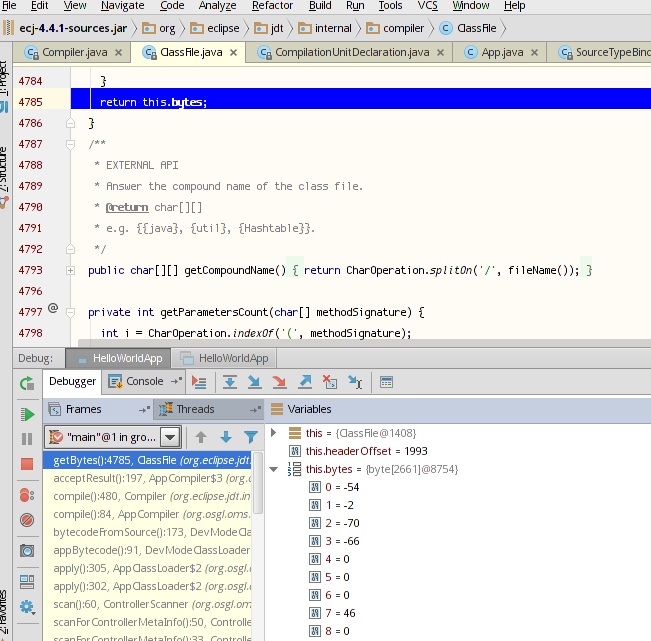The height and width of the screenshot is (641, 651).
Task: Select compile():480, Compiler stack frame
Action: tap(148, 496)
